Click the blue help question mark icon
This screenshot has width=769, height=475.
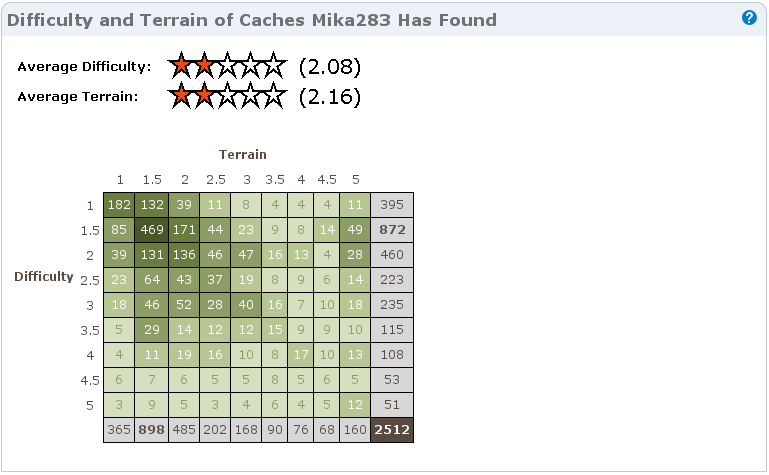click(749, 18)
